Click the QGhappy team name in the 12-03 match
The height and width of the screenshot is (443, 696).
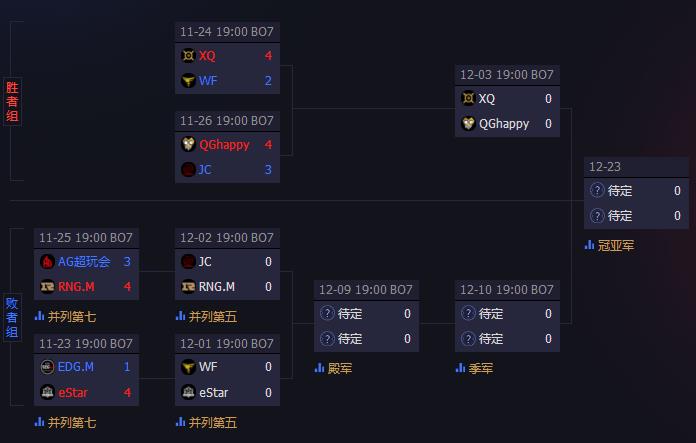(504, 123)
